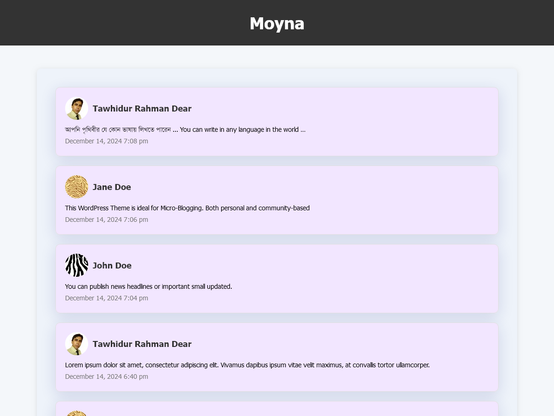
Task: Click the WordPress Theme Micro-Blogging post text
Action: coord(187,208)
